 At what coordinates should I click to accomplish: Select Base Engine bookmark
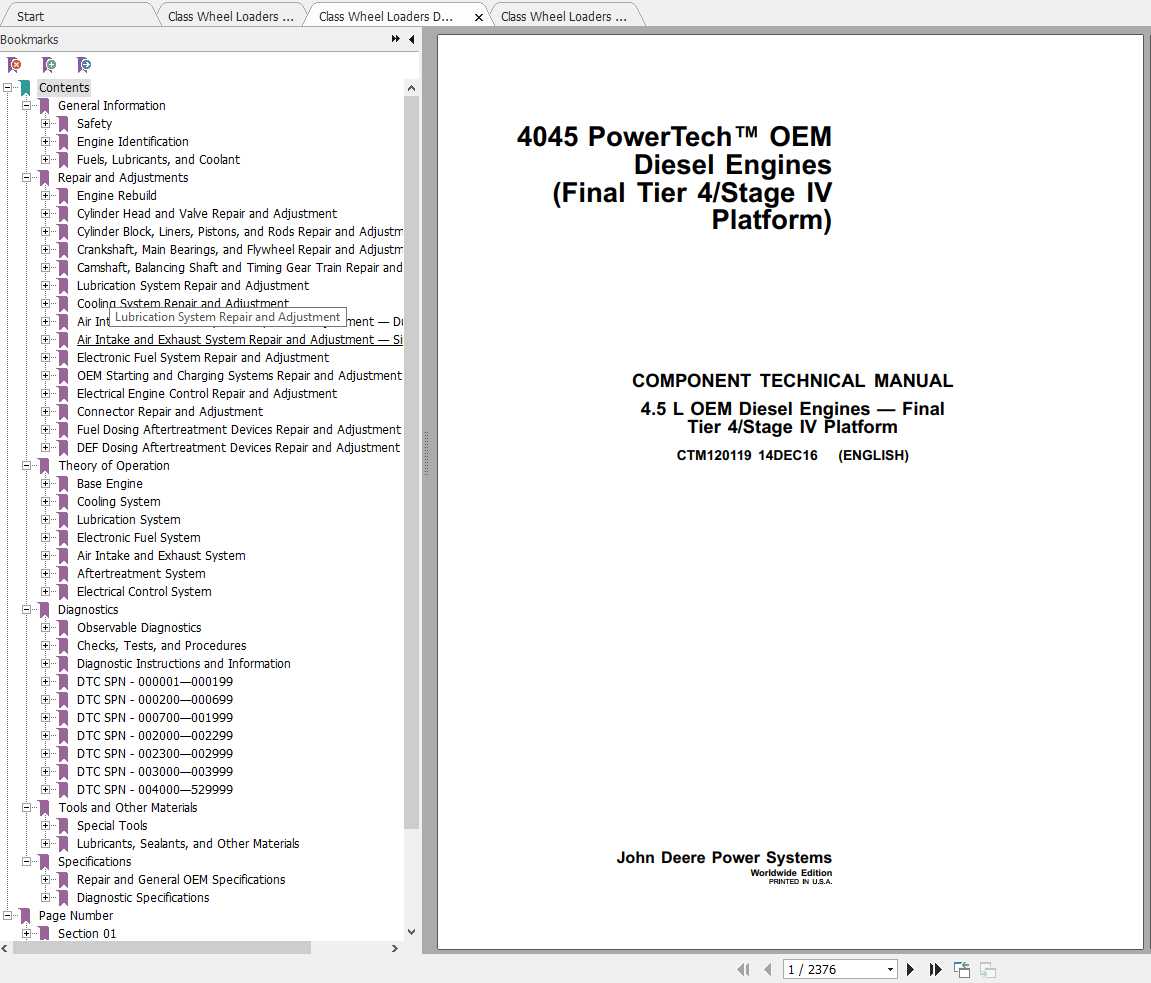[110, 484]
